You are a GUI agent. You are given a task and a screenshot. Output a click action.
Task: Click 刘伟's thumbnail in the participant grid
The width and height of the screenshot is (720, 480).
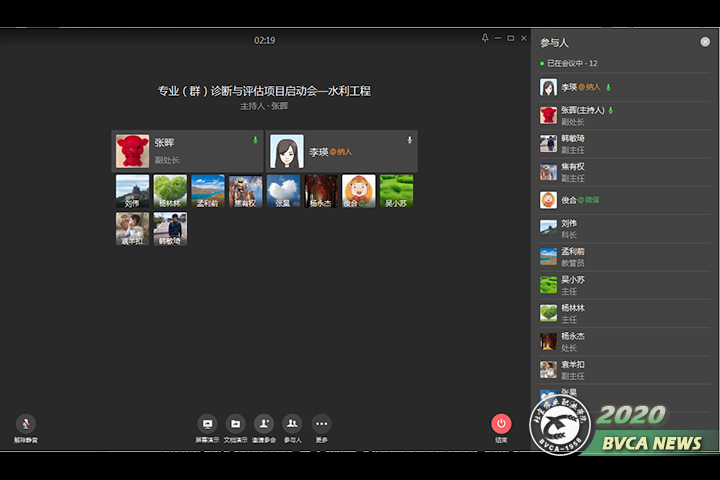(x=132, y=191)
